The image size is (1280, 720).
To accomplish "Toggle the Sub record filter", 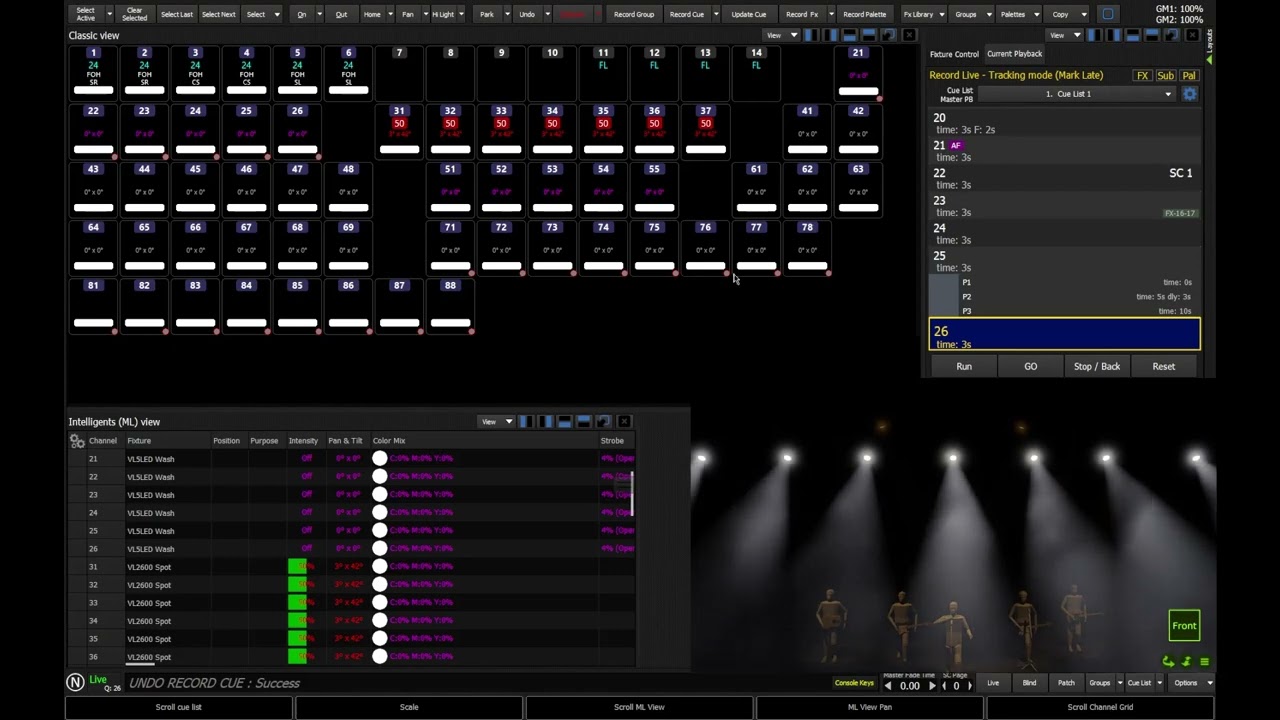I will tap(1165, 76).
